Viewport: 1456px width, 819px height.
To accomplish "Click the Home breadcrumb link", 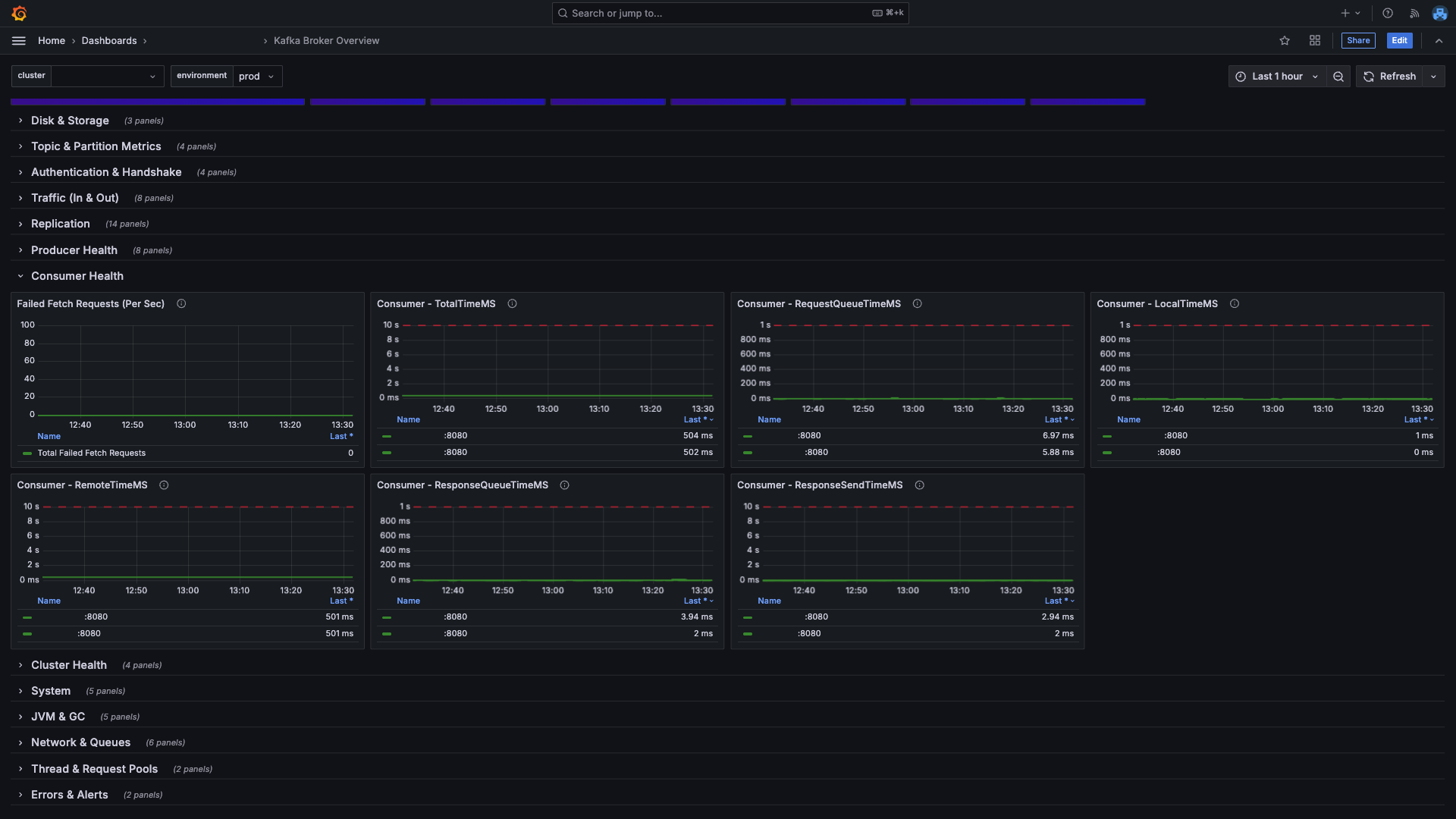I will pyautogui.click(x=52, y=41).
